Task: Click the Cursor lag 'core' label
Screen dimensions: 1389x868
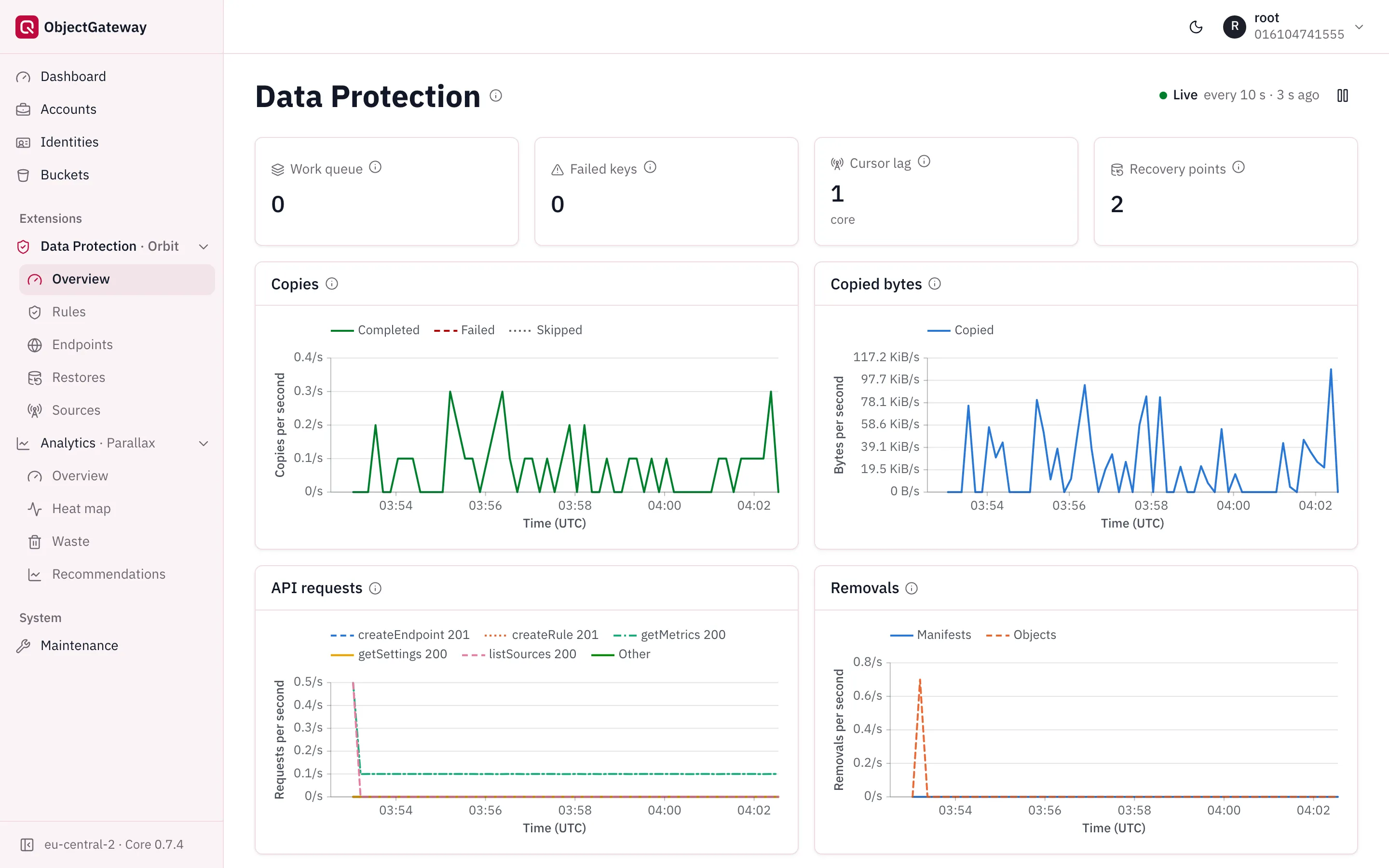Action: coord(843,220)
